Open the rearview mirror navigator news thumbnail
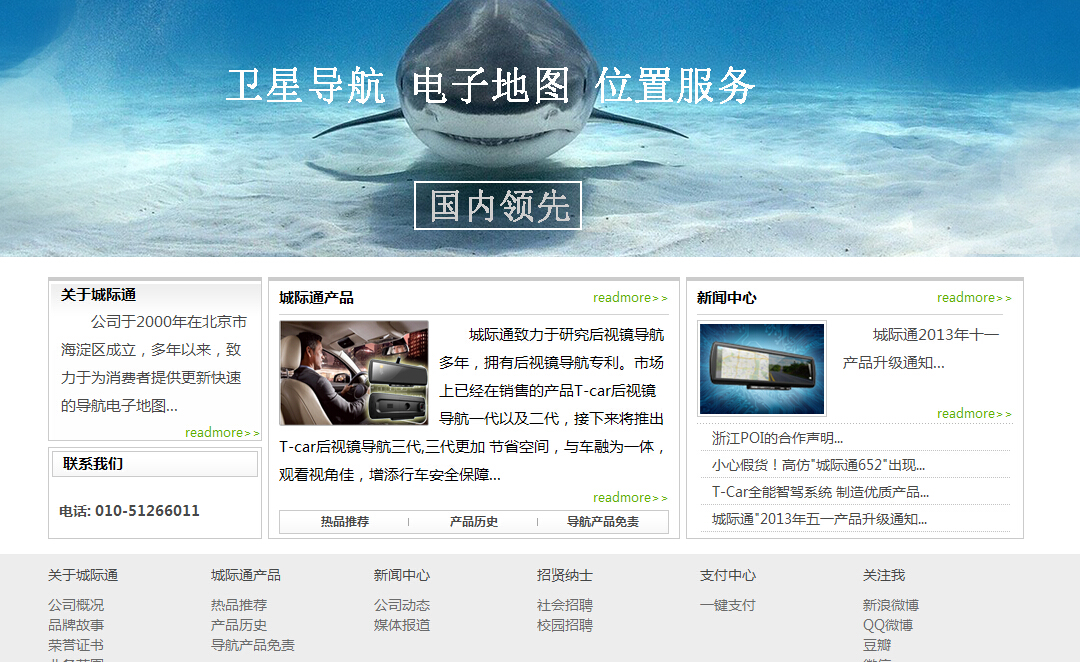The height and width of the screenshot is (662, 1080). [762, 369]
